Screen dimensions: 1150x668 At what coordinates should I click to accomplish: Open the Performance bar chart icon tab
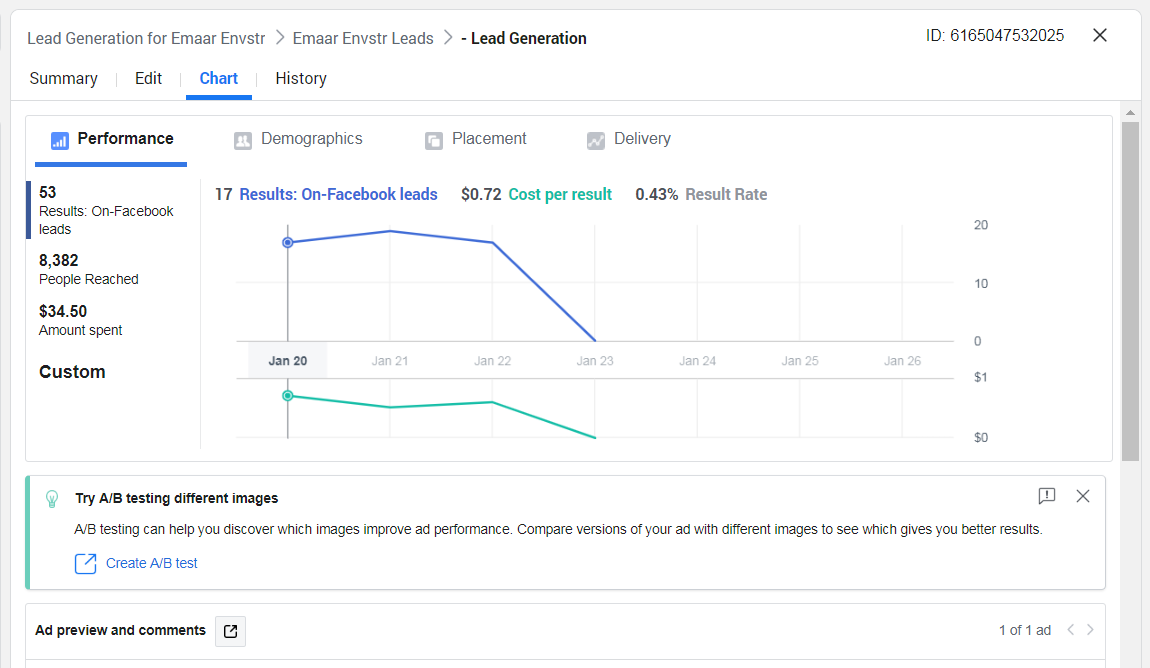pyautogui.click(x=60, y=140)
